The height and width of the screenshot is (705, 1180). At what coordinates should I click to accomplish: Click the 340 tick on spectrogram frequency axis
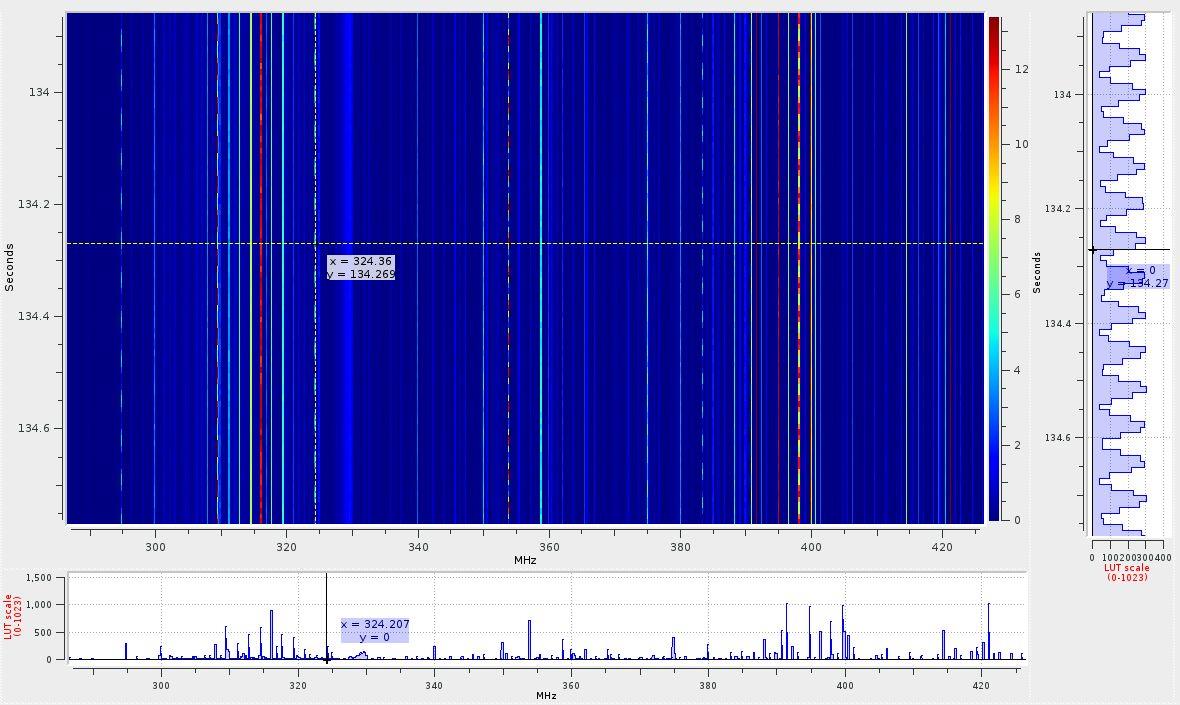pyautogui.click(x=418, y=547)
